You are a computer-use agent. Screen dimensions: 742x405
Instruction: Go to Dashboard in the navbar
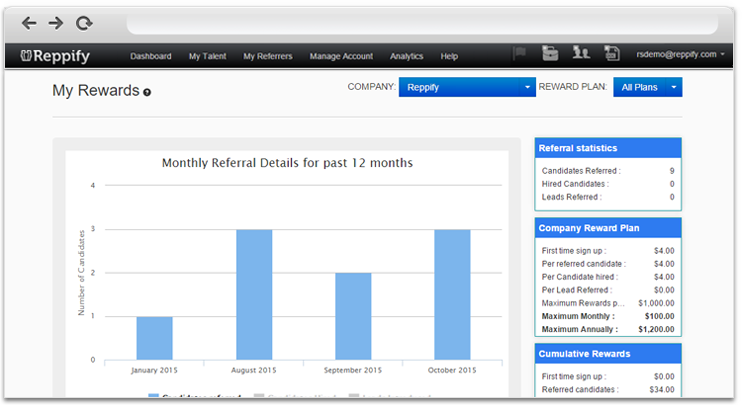[x=151, y=56]
